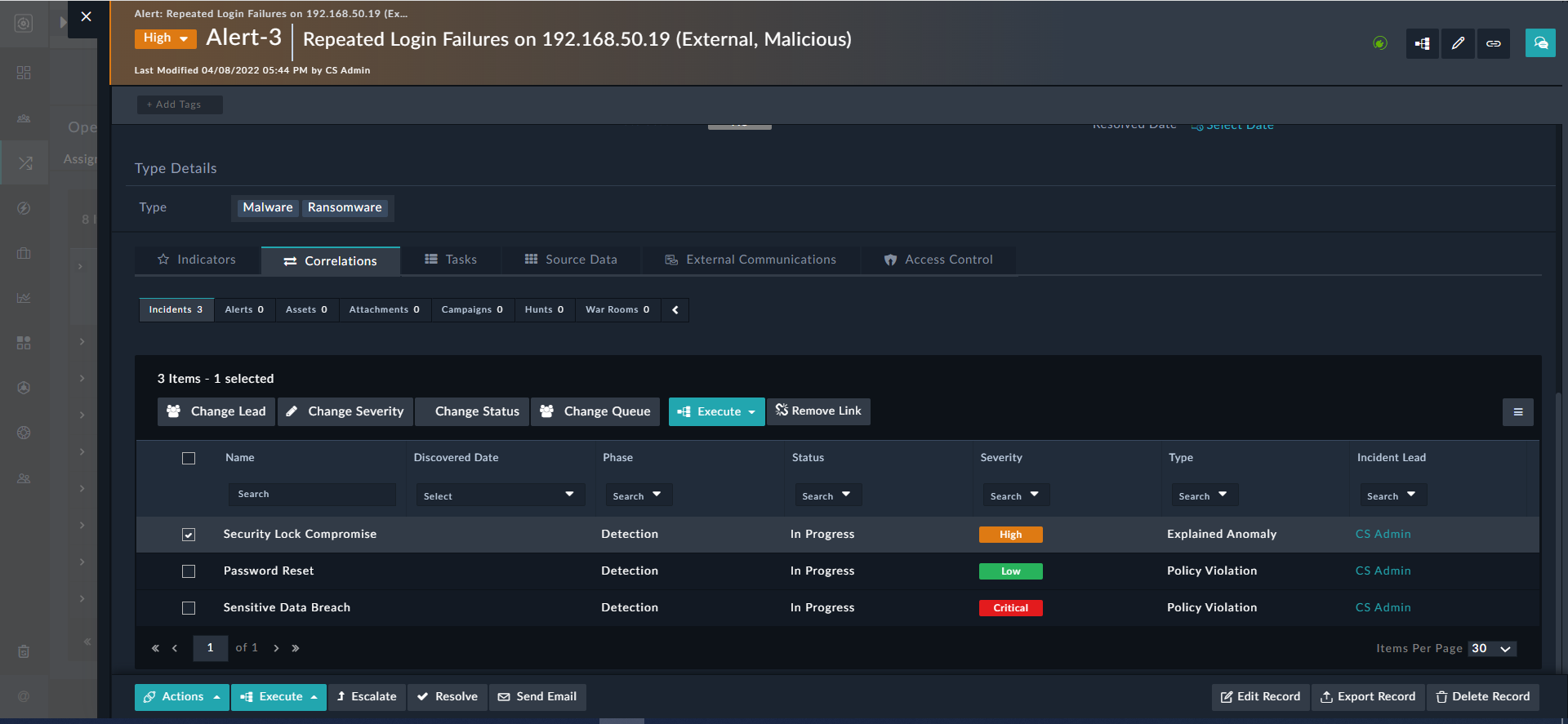Go to previous page of results
1568x724 pixels.
(x=175, y=648)
